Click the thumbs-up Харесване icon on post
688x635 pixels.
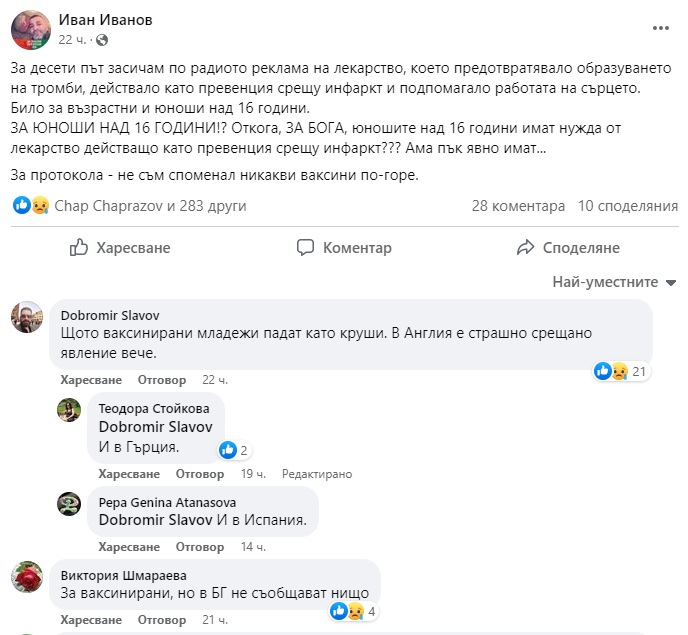click(79, 248)
